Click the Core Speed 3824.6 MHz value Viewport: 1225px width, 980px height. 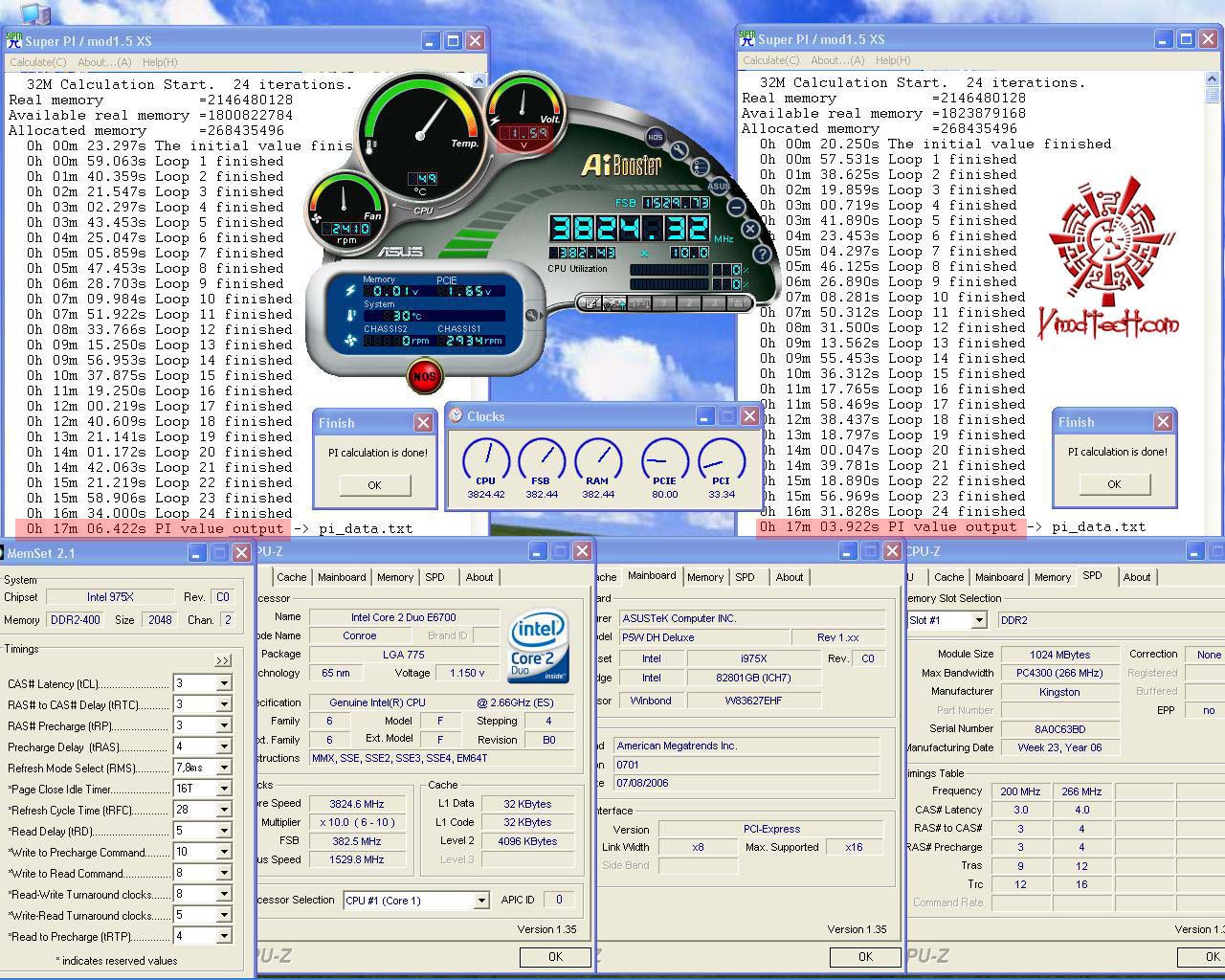pyautogui.click(x=356, y=804)
